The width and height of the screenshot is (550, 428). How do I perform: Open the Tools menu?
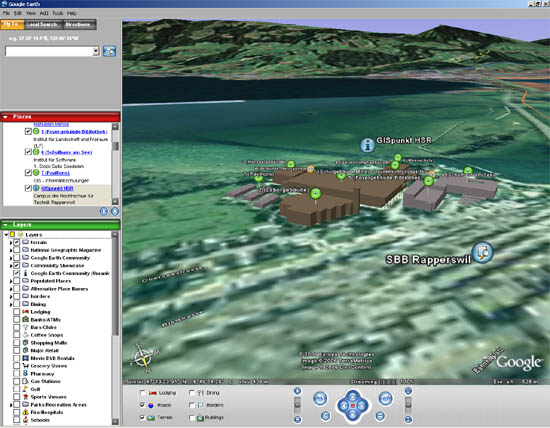tap(58, 13)
